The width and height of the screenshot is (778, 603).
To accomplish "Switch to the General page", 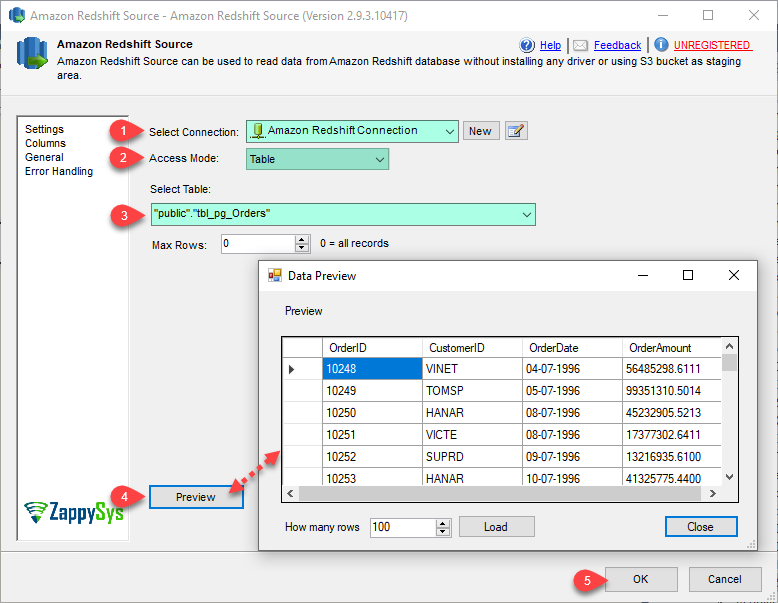I will coord(44,157).
